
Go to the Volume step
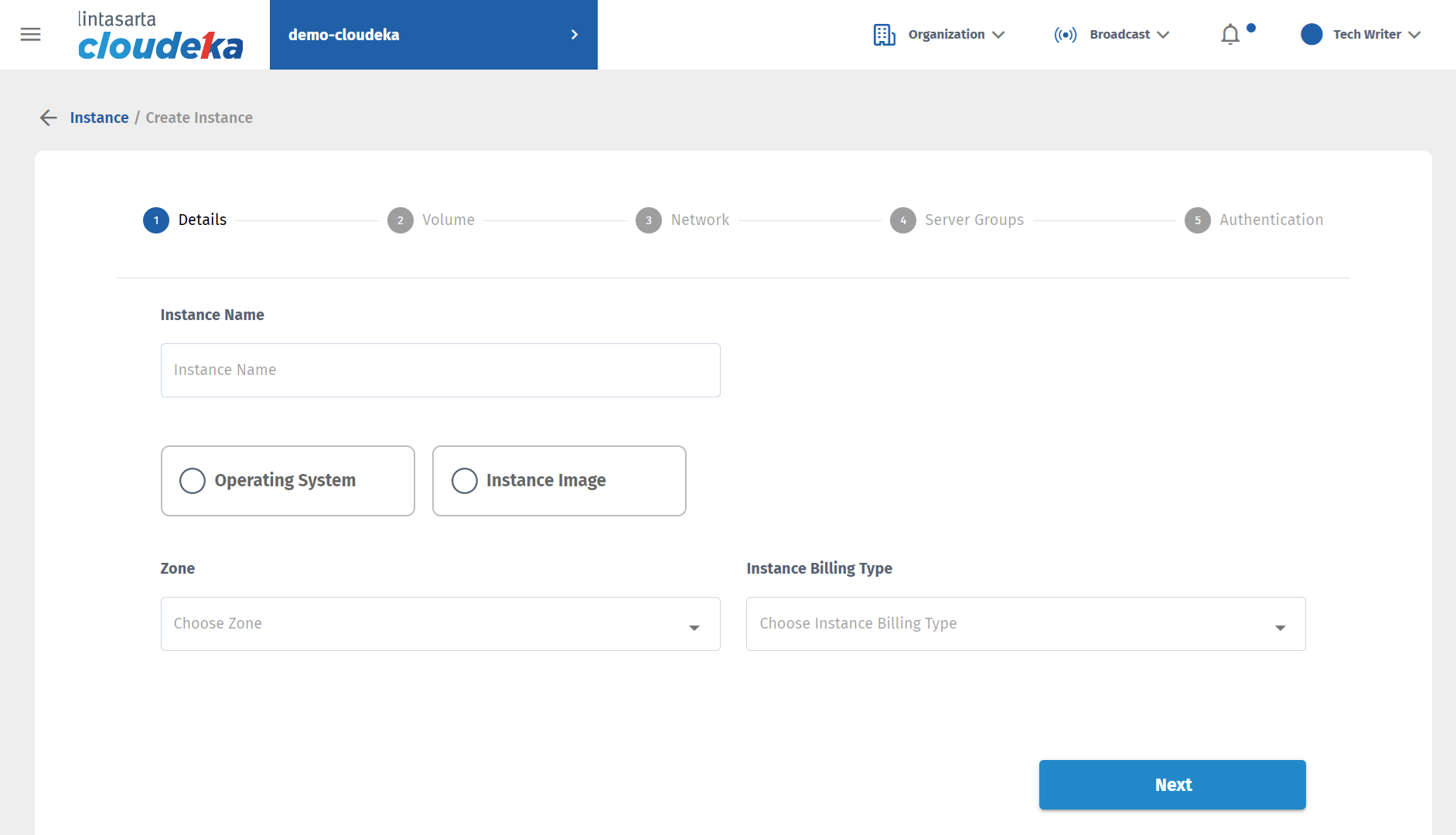(x=448, y=220)
